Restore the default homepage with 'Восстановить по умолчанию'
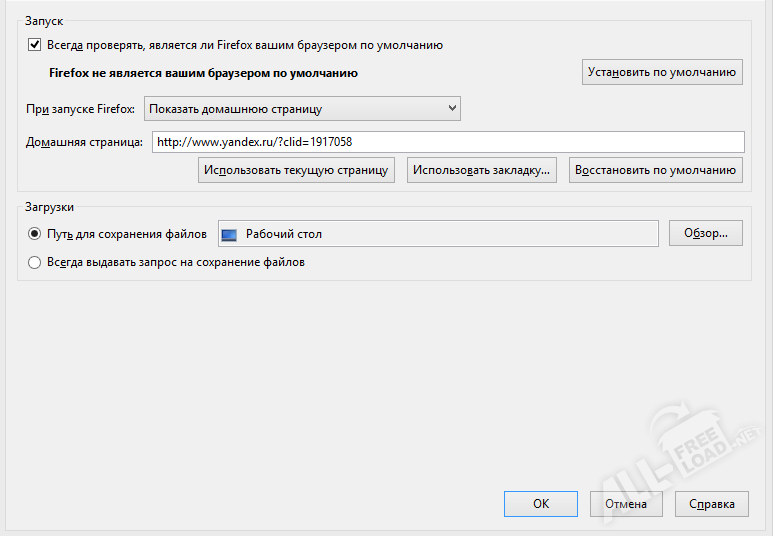This screenshot has width=773, height=536. pyautogui.click(x=655, y=170)
